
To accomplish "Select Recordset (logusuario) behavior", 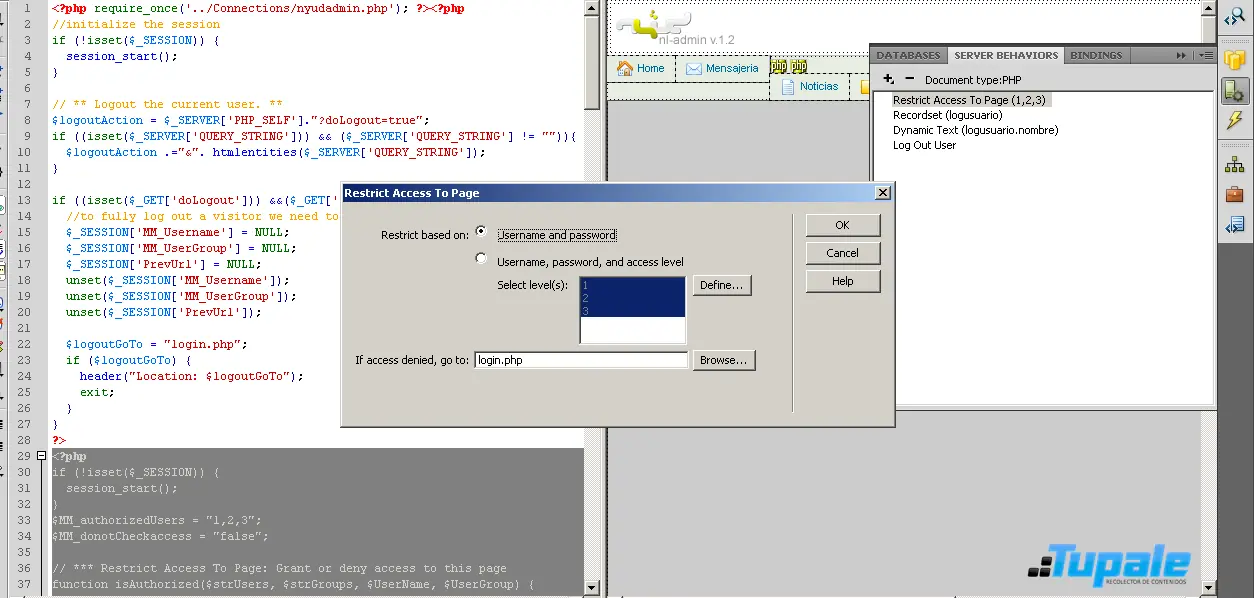I will (947, 115).
